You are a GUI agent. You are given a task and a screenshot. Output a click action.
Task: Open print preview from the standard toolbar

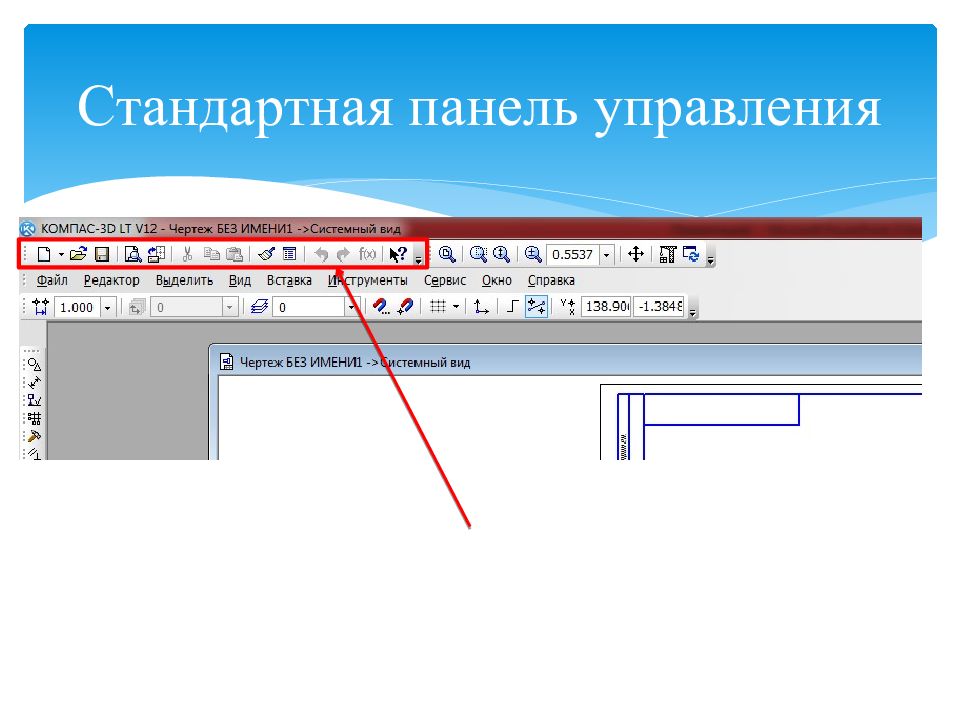(133, 254)
